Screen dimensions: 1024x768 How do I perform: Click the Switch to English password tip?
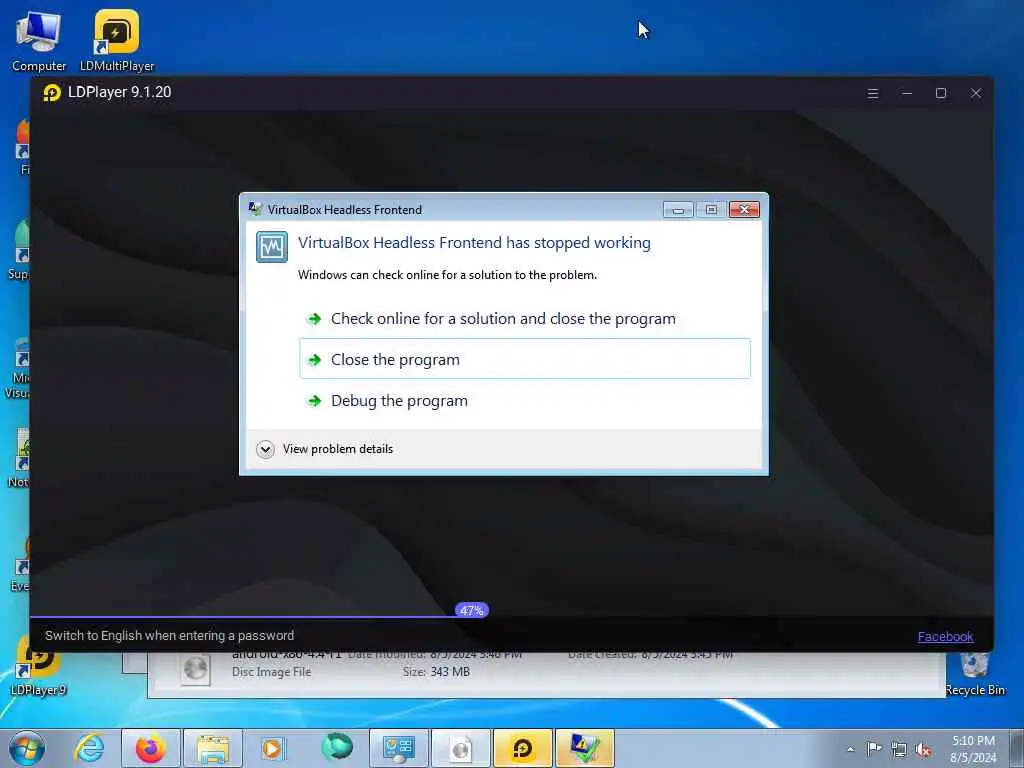pos(170,635)
